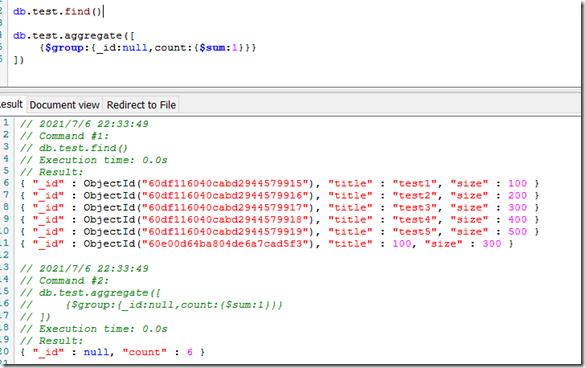This screenshot has height=368, width=585.
Task: Select the Result tab
Action: coord(11,105)
